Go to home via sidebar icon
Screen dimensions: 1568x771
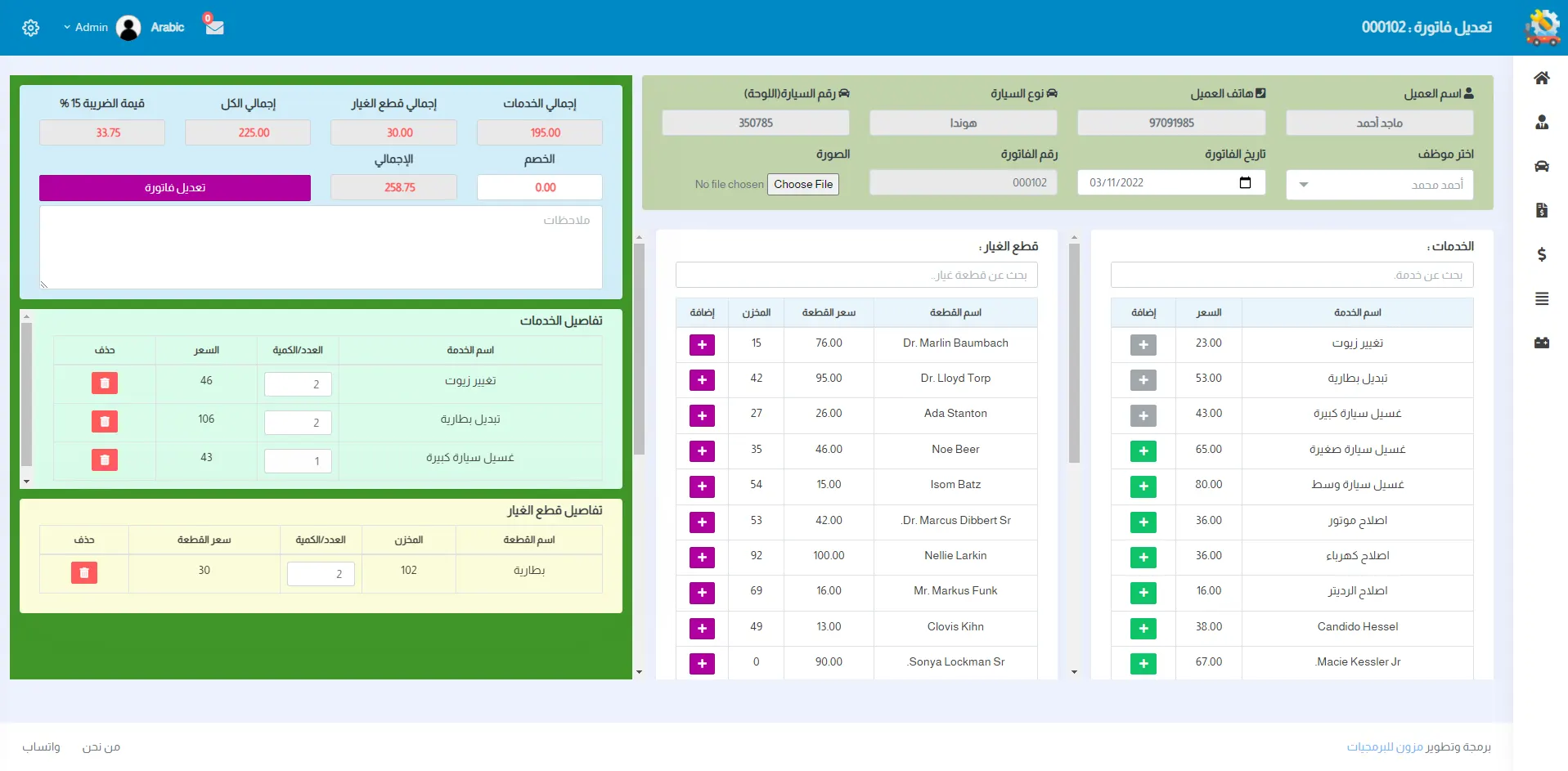[x=1541, y=78]
